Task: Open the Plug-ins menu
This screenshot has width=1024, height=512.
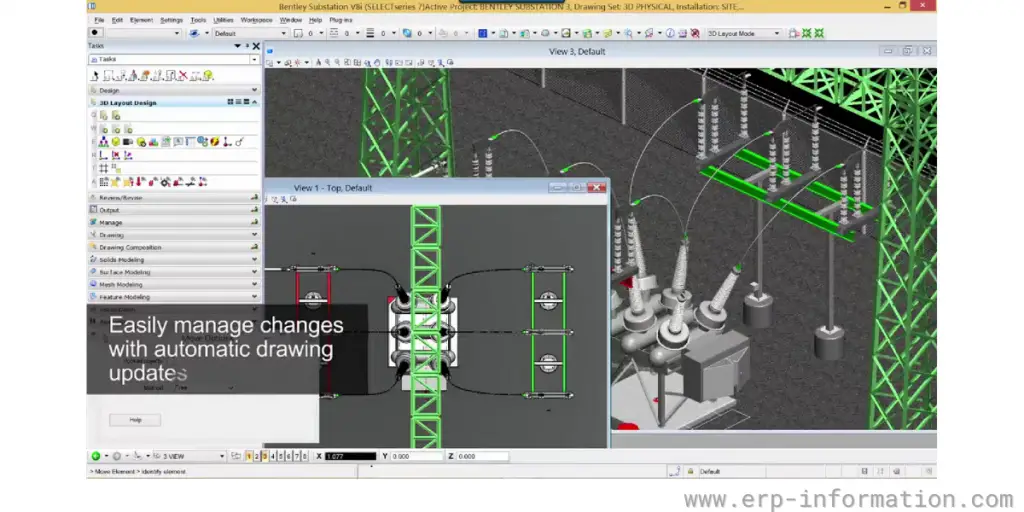Action: tap(342, 20)
